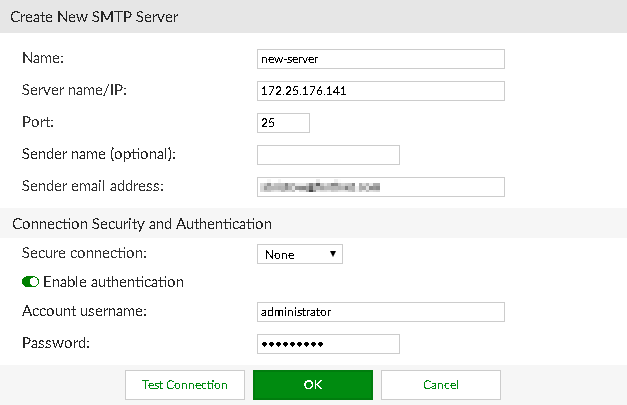Click the Test Connection button
Screen dimensions: 627x405
coord(184,385)
